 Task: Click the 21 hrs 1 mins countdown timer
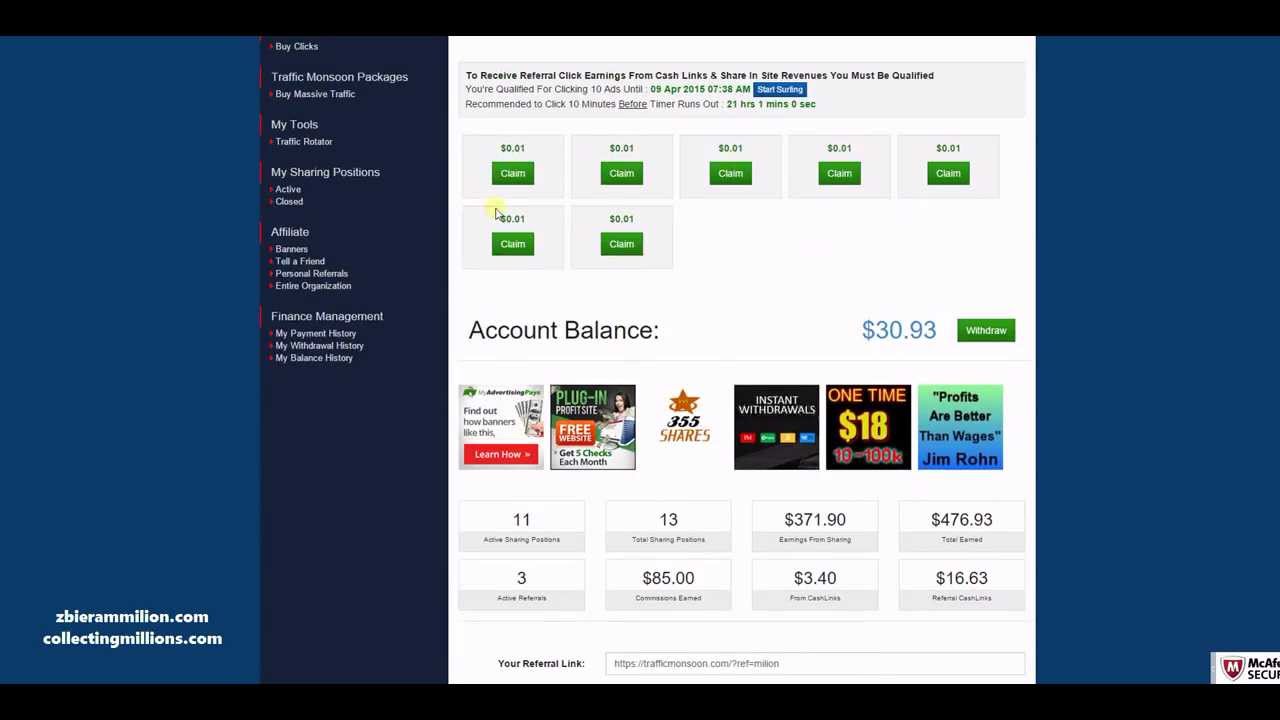(x=771, y=104)
